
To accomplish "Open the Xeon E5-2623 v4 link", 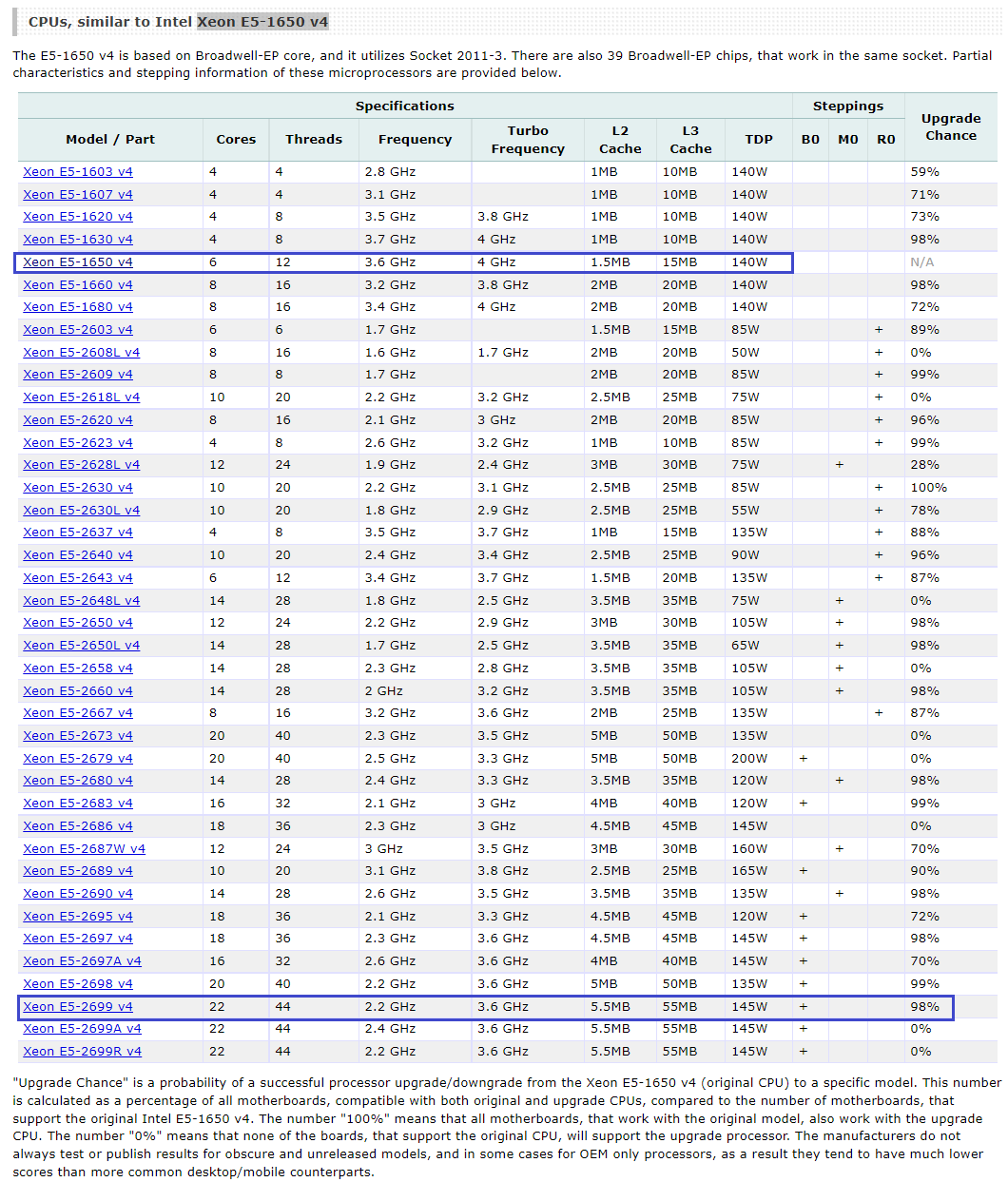I will point(78,443).
